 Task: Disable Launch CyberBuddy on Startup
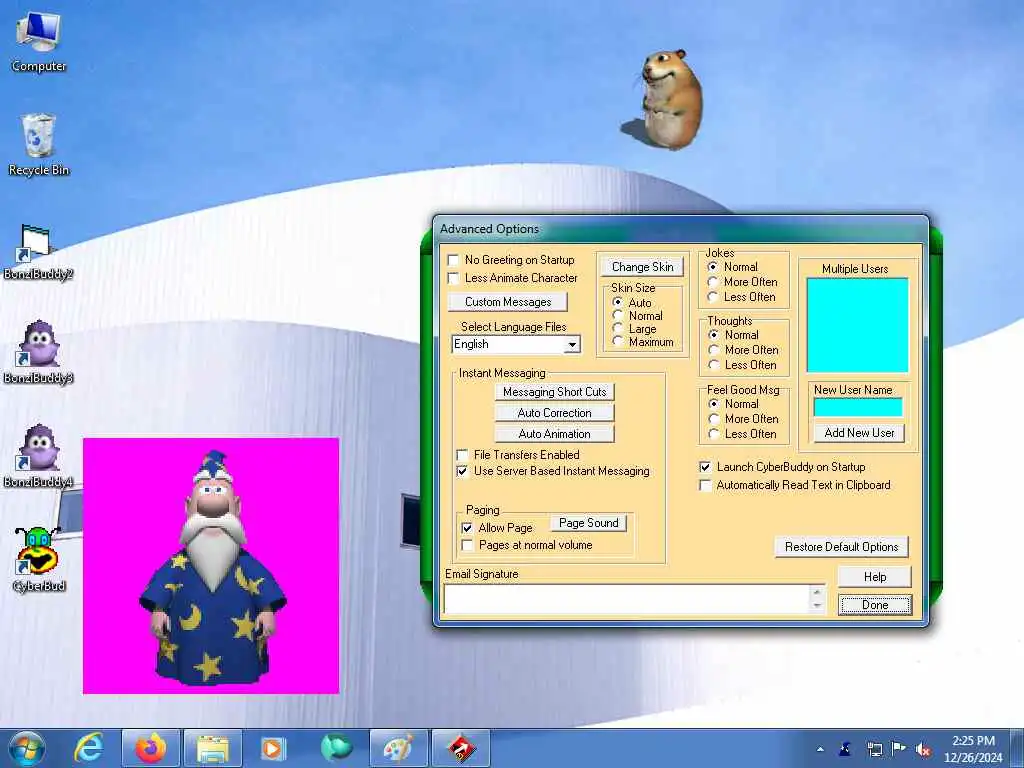[x=705, y=467]
